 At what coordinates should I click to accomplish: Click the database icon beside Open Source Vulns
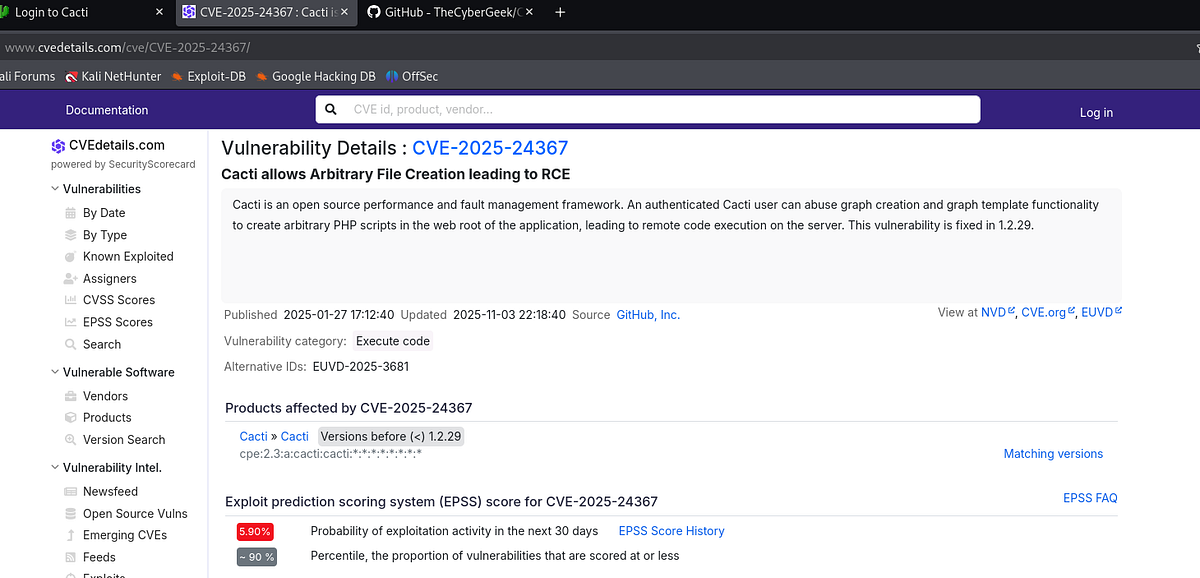70,514
